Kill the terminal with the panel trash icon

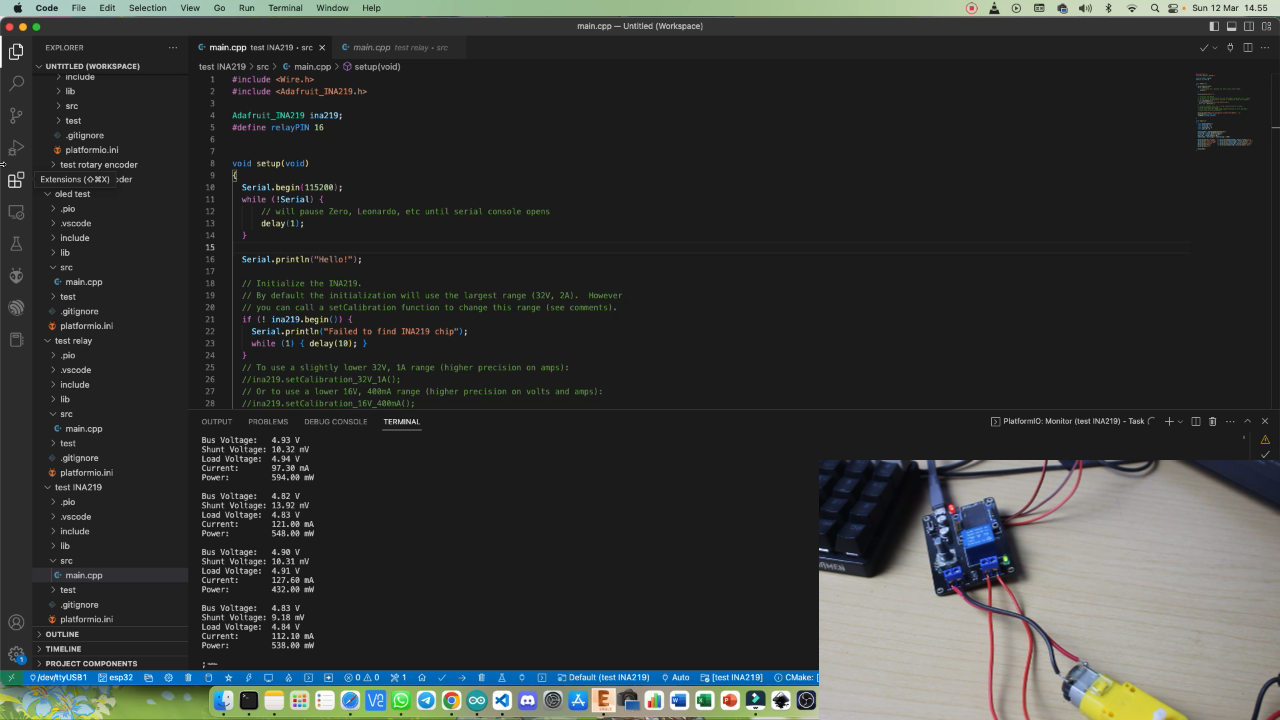coord(1212,421)
